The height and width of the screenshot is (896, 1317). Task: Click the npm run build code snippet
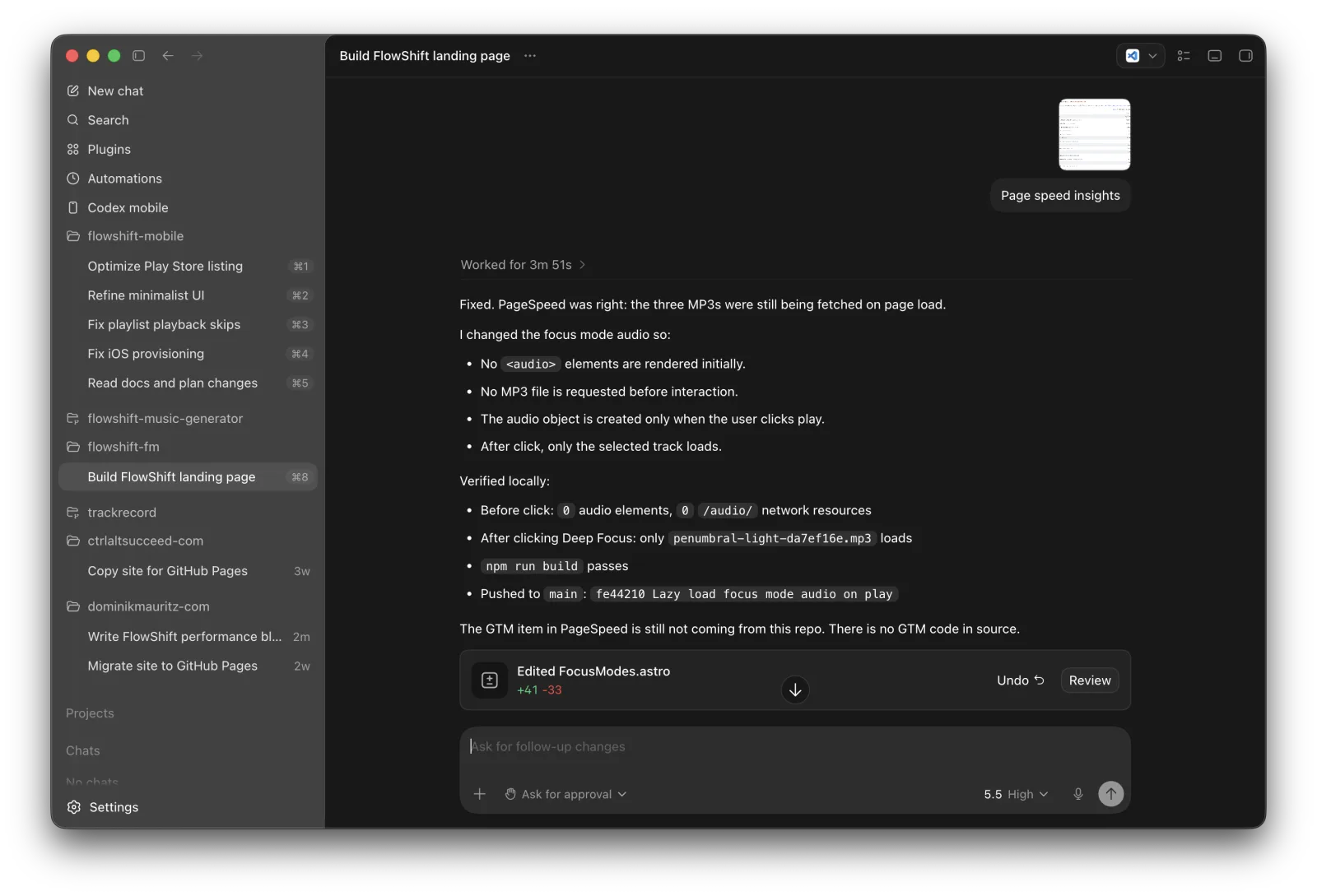[x=532, y=566]
